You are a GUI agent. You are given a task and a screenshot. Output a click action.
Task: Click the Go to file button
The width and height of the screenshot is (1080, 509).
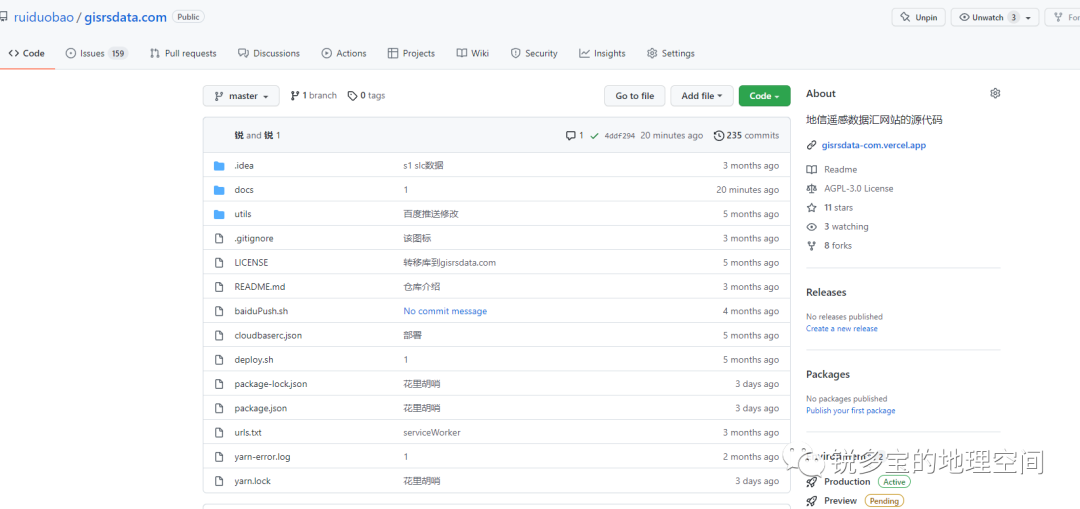pos(634,96)
